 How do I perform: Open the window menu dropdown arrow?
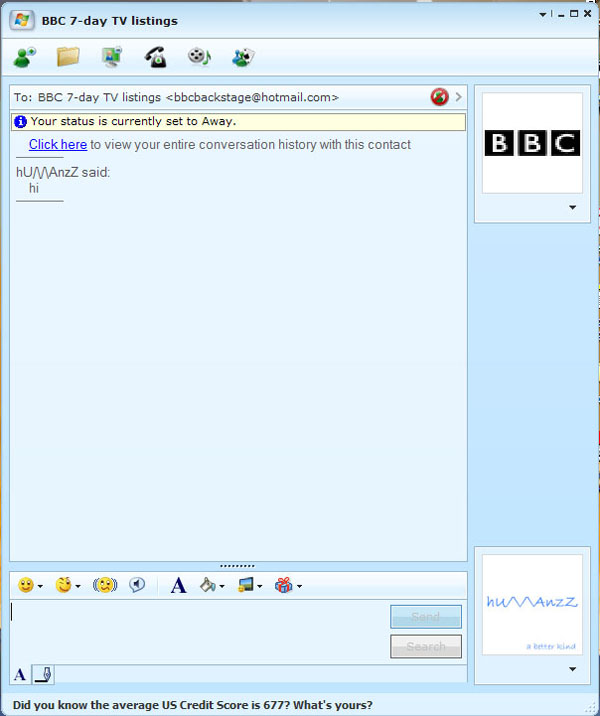pyautogui.click(x=543, y=15)
